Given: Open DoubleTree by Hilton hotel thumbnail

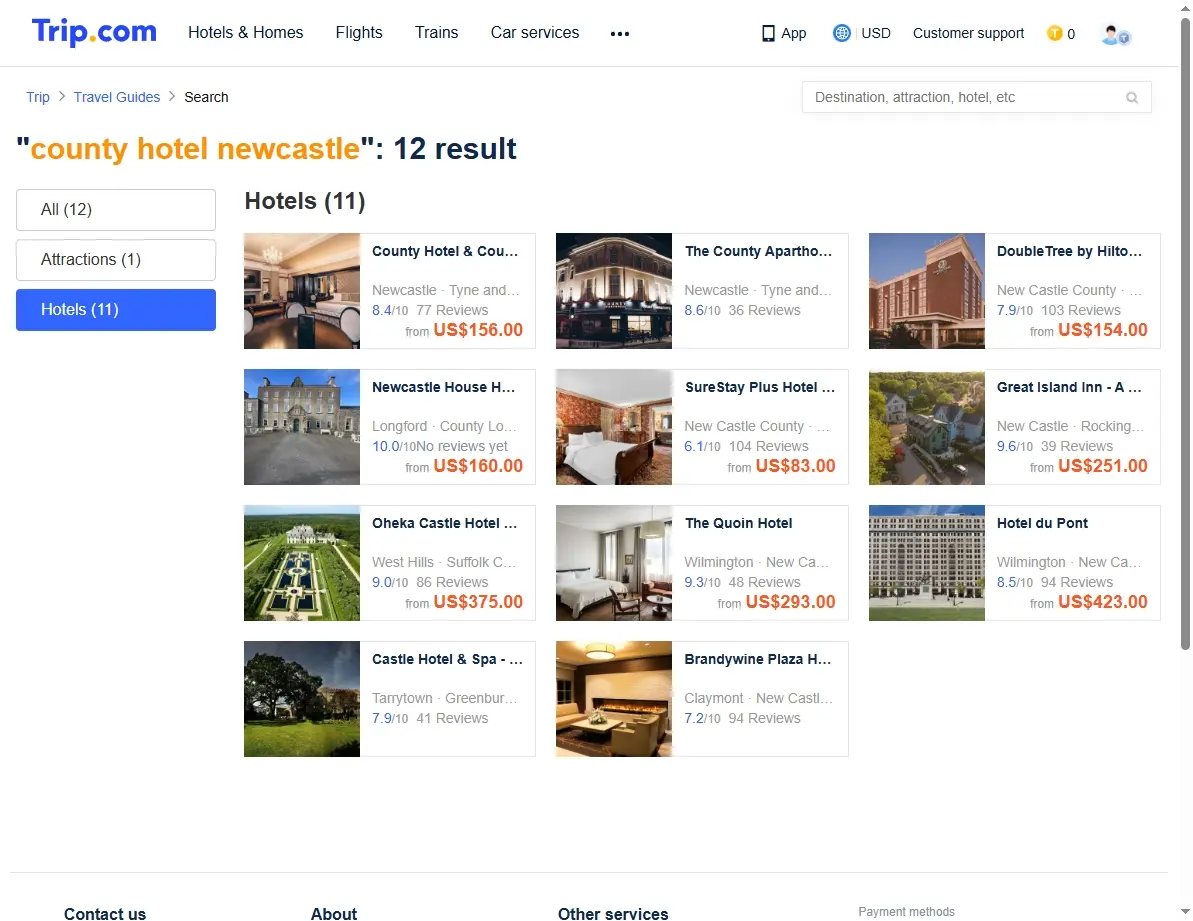Looking at the screenshot, I should click(926, 291).
